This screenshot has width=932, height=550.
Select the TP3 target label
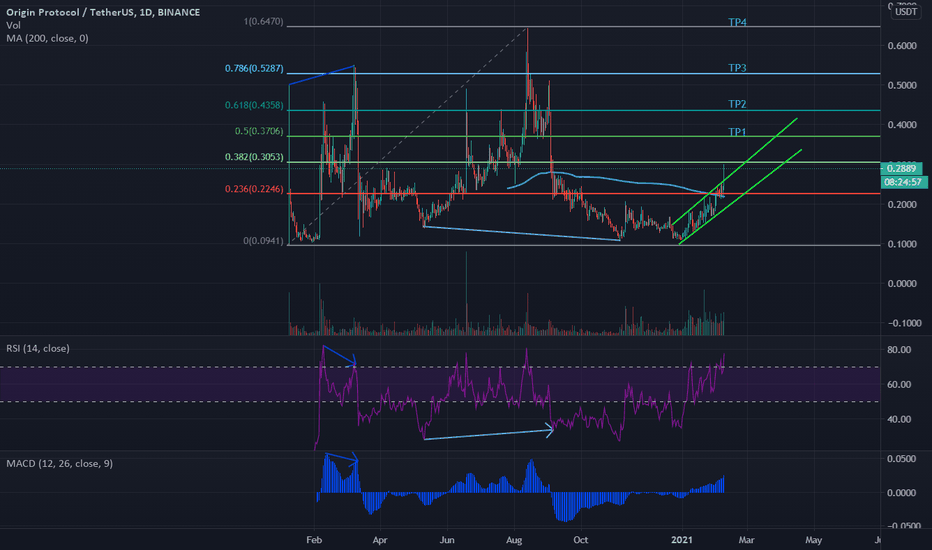point(737,68)
